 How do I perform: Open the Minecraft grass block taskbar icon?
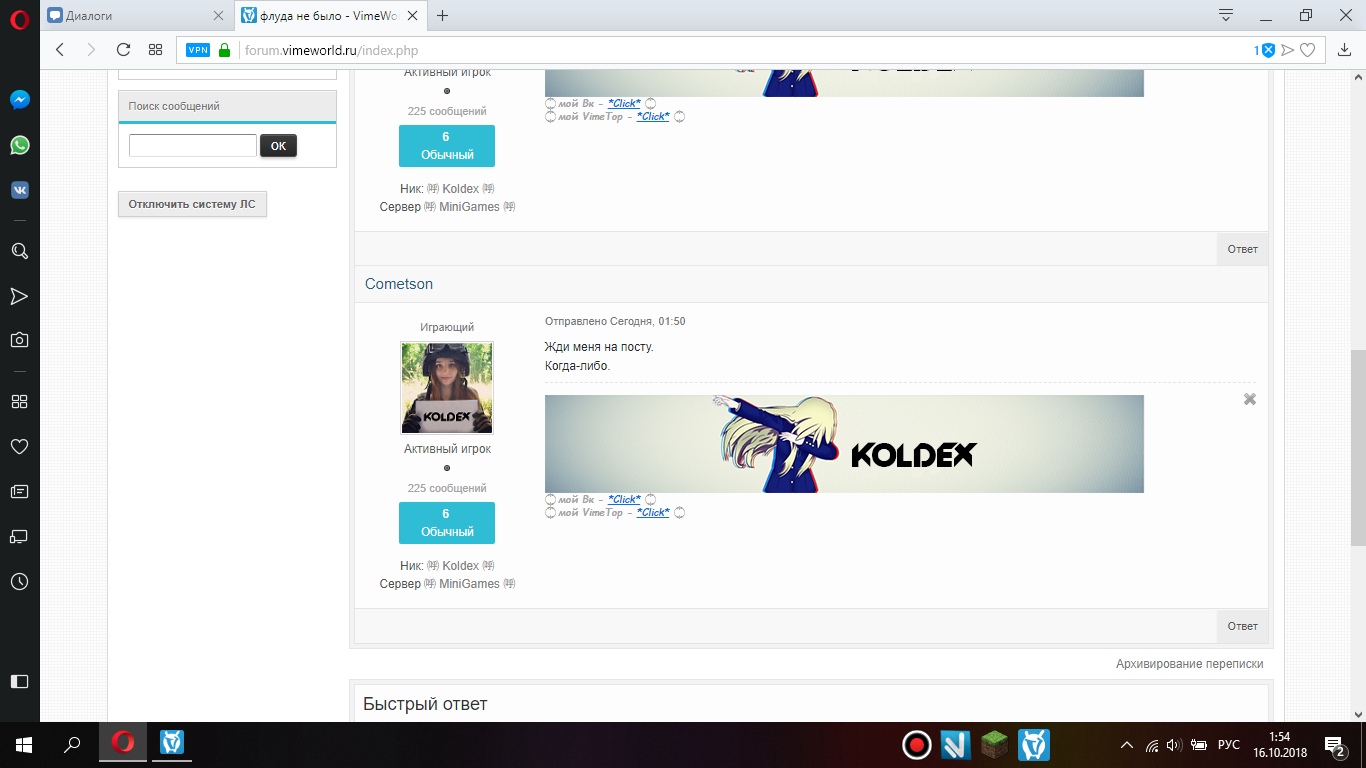pyautogui.click(x=994, y=745)
